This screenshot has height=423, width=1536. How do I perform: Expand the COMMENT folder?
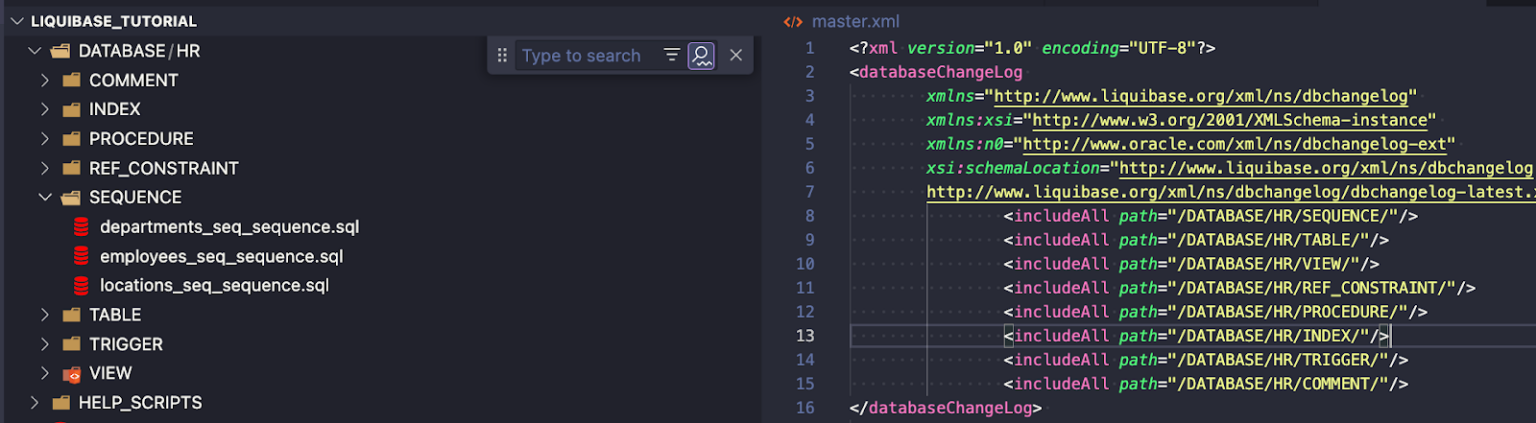click(45, 80)
